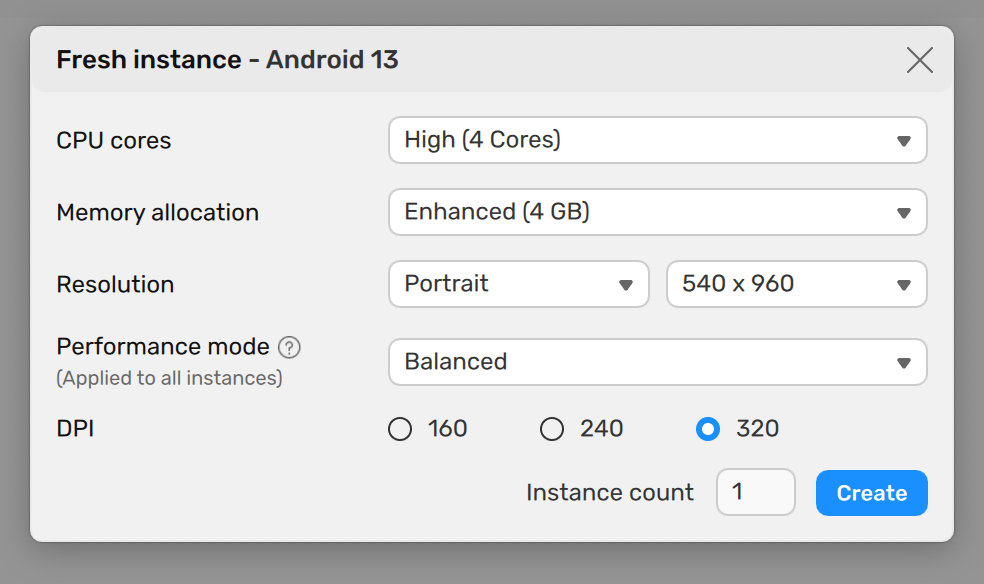Select the 320 DPI radio button
The width and height of the screenshot is (984, 584).
click(708, 430)
